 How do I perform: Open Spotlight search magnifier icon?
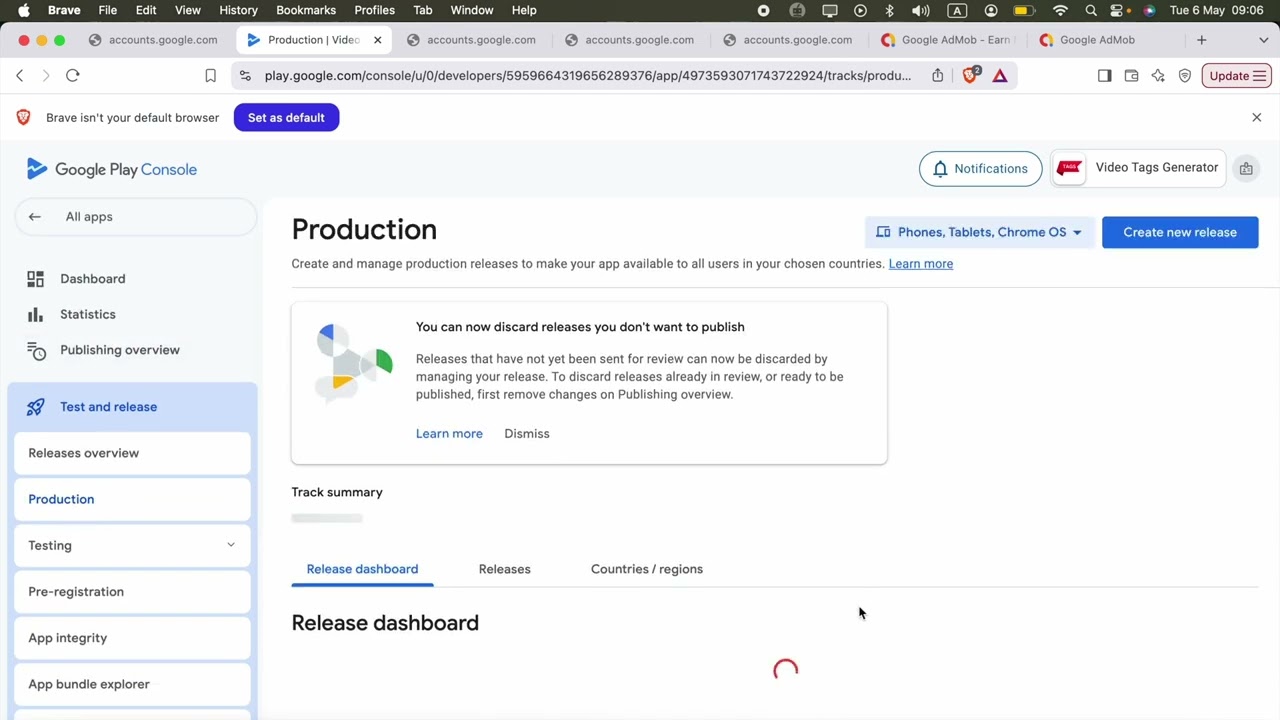tap(1091, 11)
